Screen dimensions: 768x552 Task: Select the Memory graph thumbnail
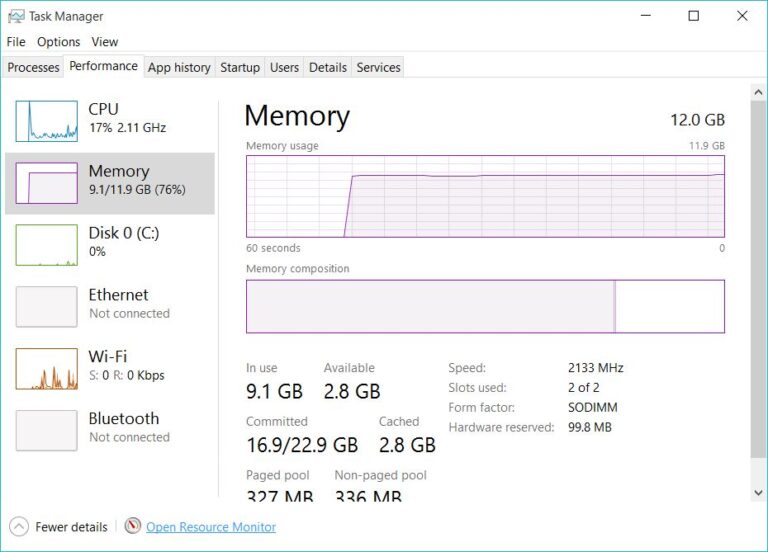point(46,183)
